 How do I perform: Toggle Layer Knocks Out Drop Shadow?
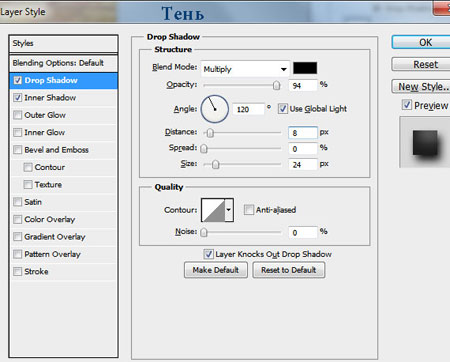(208, 254)
